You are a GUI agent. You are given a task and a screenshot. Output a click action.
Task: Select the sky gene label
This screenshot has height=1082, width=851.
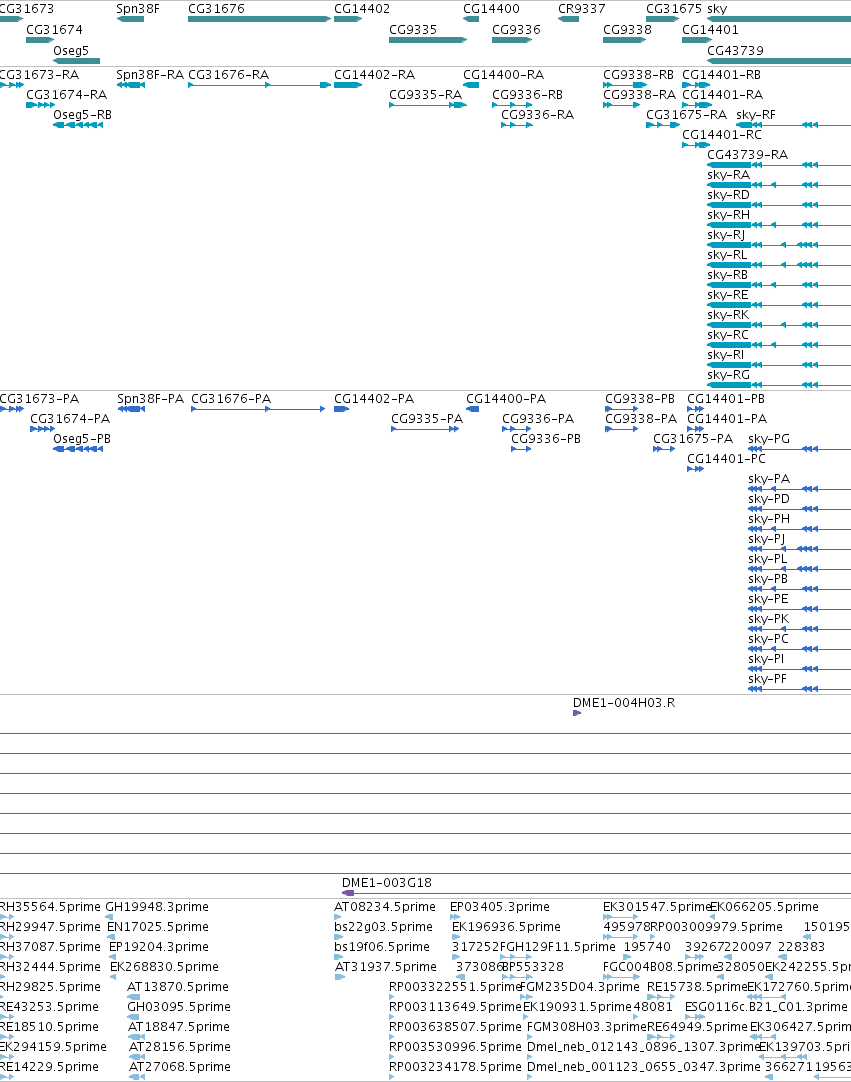pyautogui.click(x=717, y=9)
